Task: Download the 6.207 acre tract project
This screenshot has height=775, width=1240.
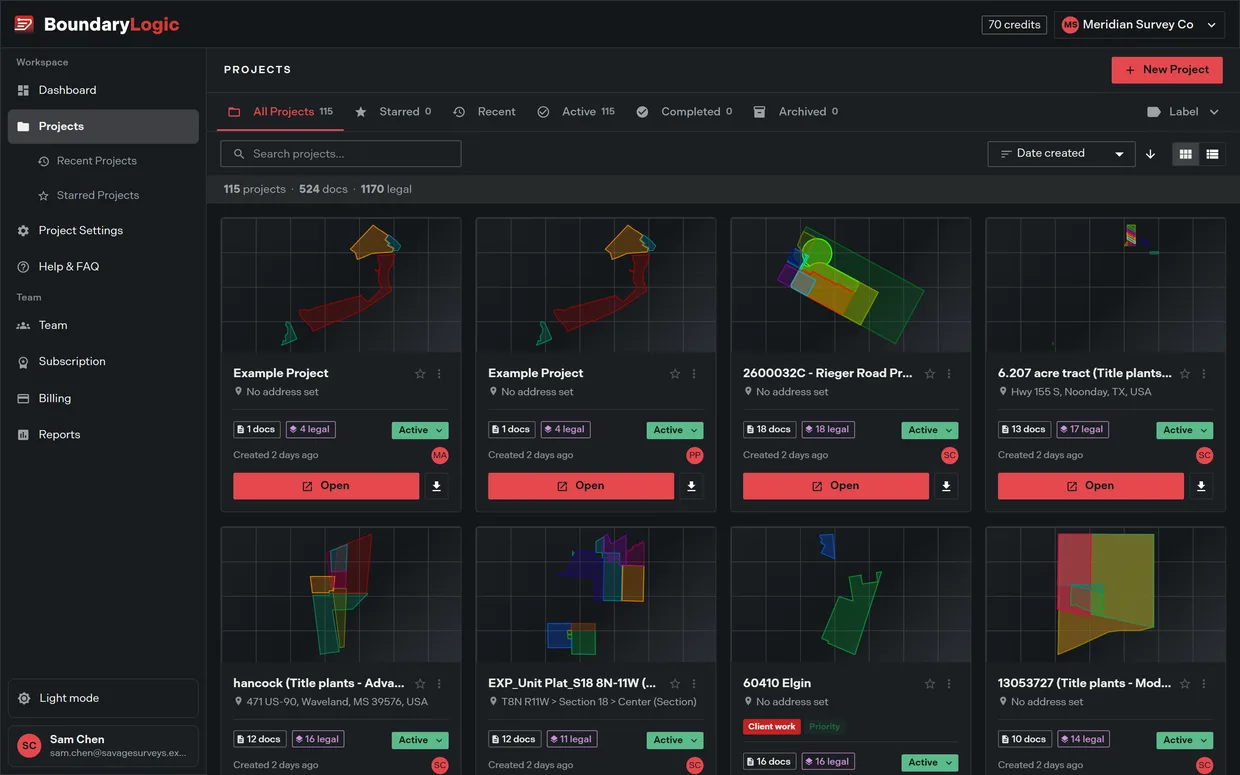Action: (1201, 486)
